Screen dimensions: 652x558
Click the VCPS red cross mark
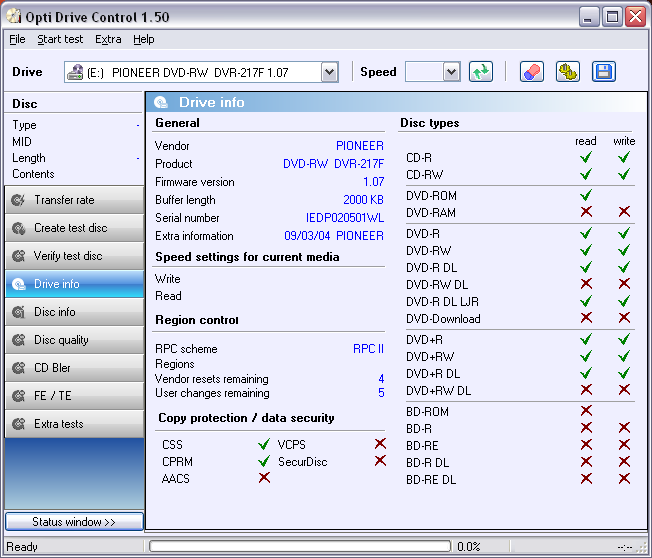[x=380, y=444]
